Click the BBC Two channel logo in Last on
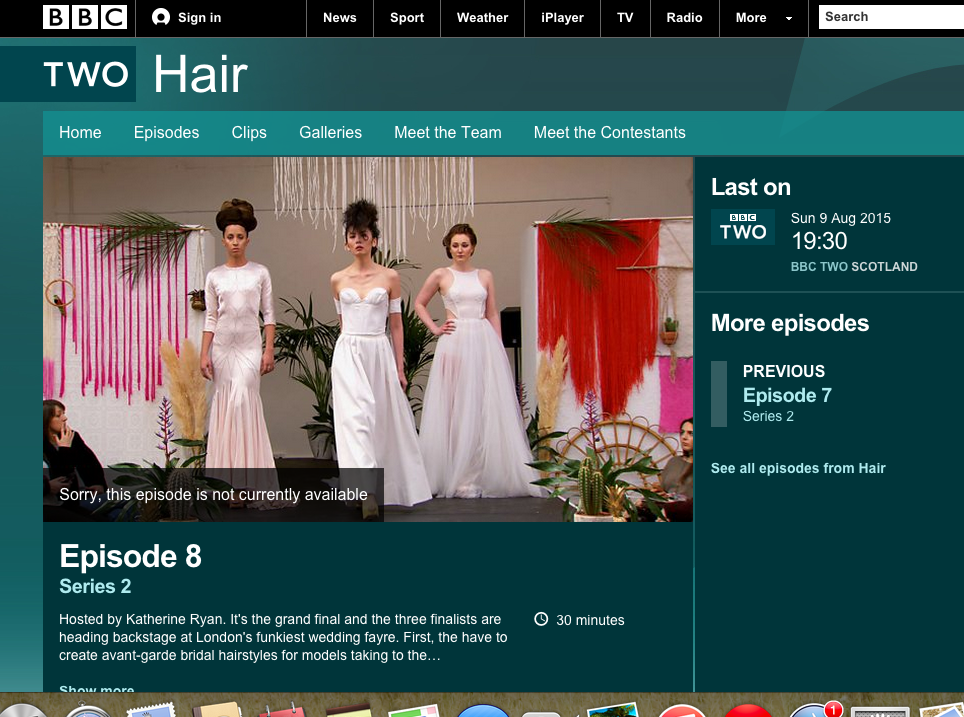 (x=743, y=227)
